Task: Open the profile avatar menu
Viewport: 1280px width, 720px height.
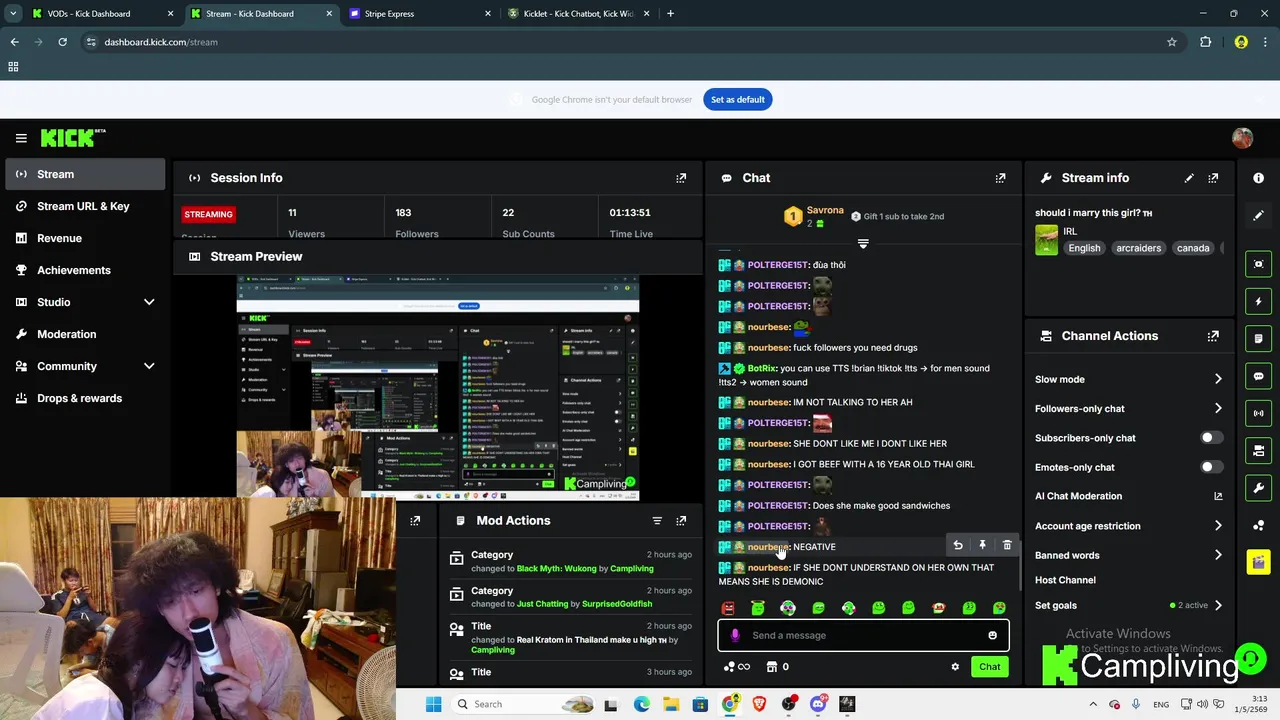Action: click(1242, 138)
